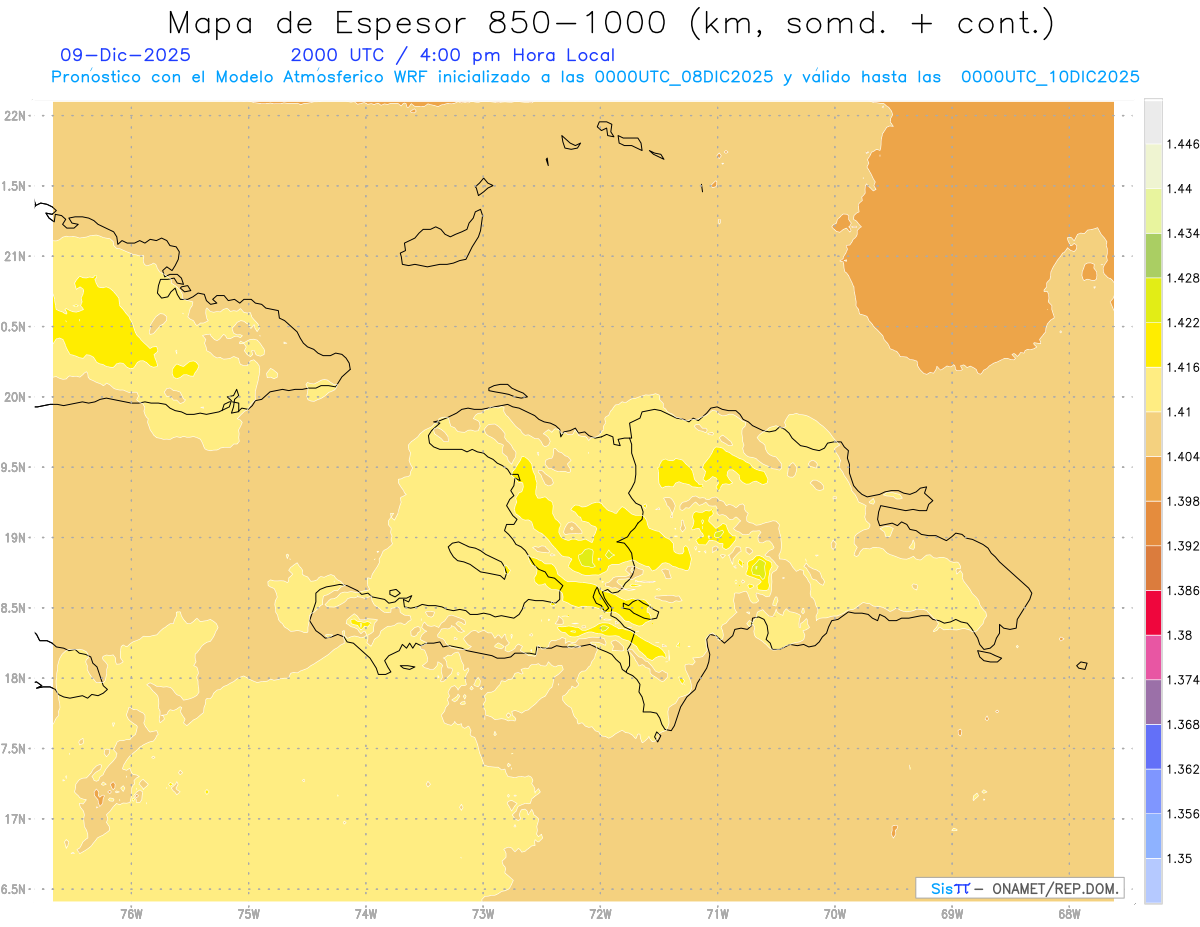
Task: Pick the burnt orange swatch between 1.386 and 1.392
Action: 1153,568
